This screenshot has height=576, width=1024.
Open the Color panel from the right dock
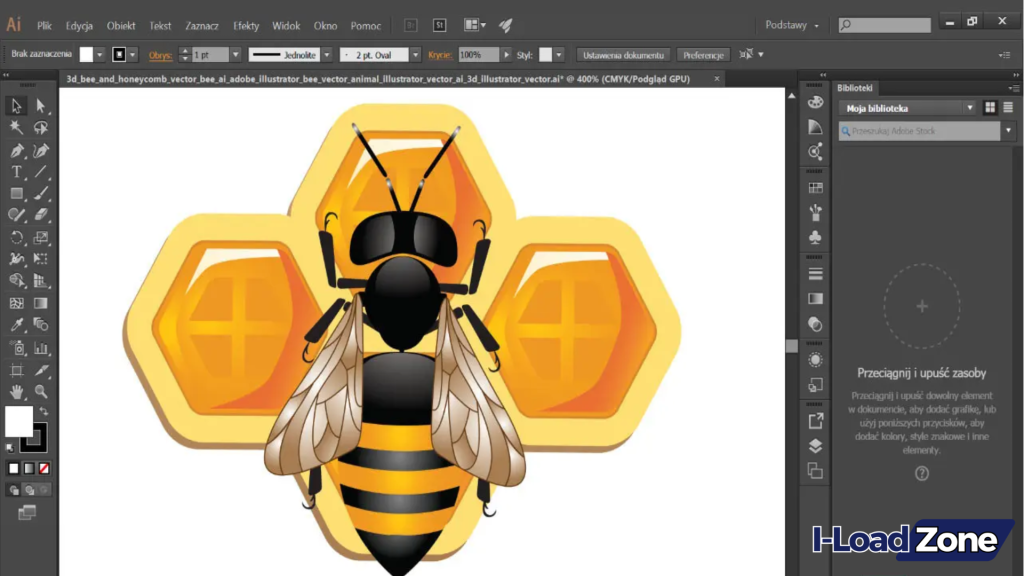(x=816, y=100)
